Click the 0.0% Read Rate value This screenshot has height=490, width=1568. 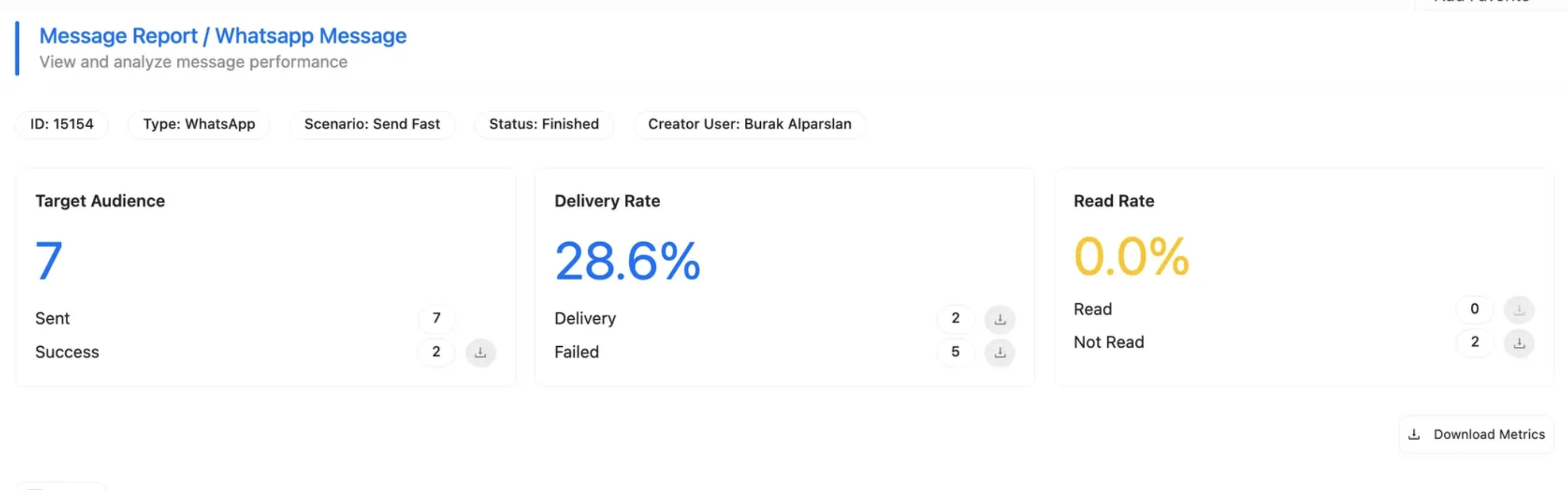(x=1131, y=257)
